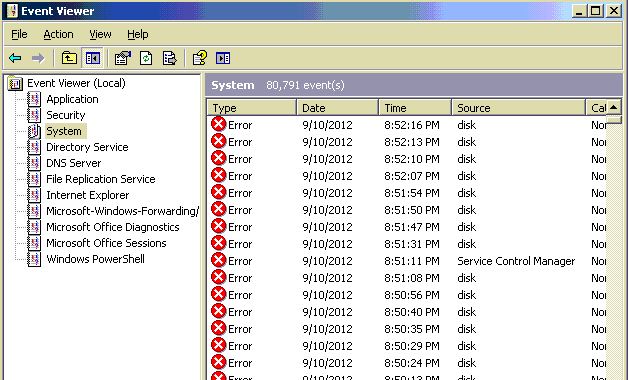Select the disk error at 8:50:56 PM

[407, 295]
